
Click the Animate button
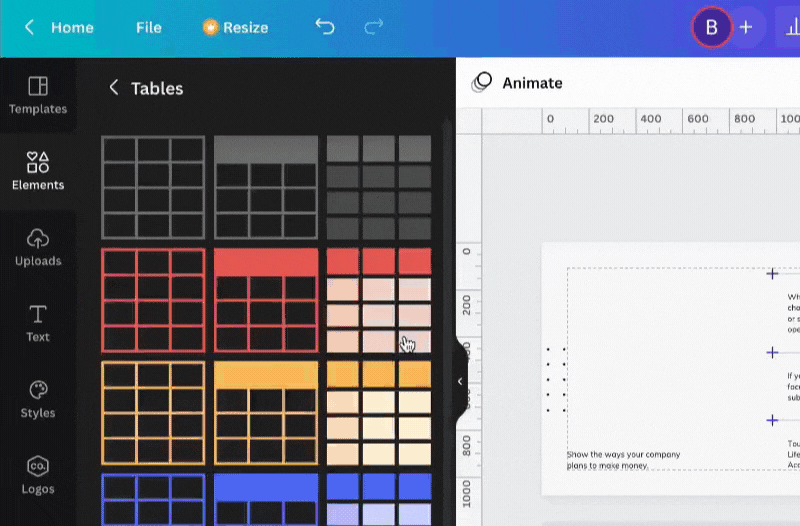(x=518, y=83)
